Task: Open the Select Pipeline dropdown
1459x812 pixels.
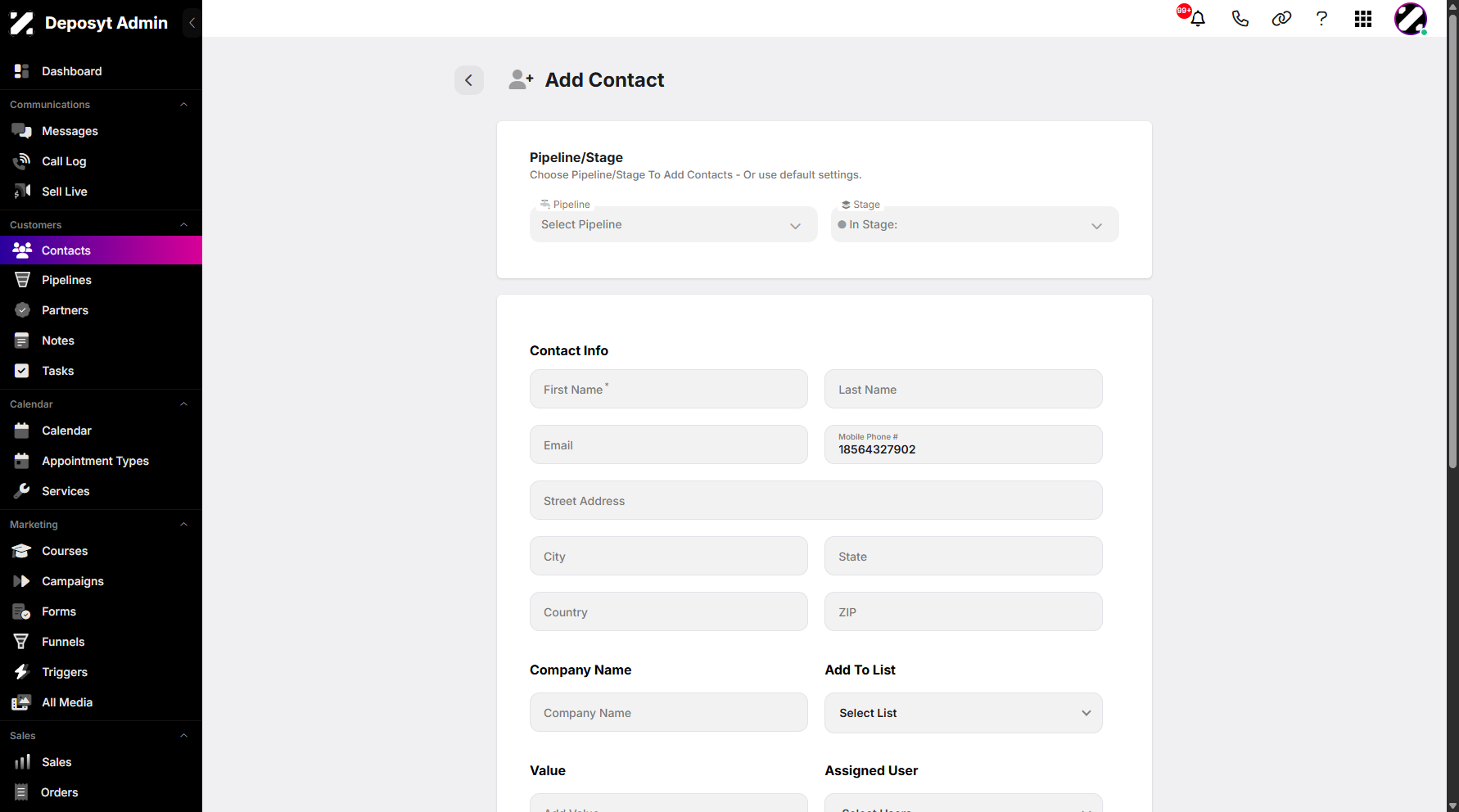Action: tap(673, 224)
